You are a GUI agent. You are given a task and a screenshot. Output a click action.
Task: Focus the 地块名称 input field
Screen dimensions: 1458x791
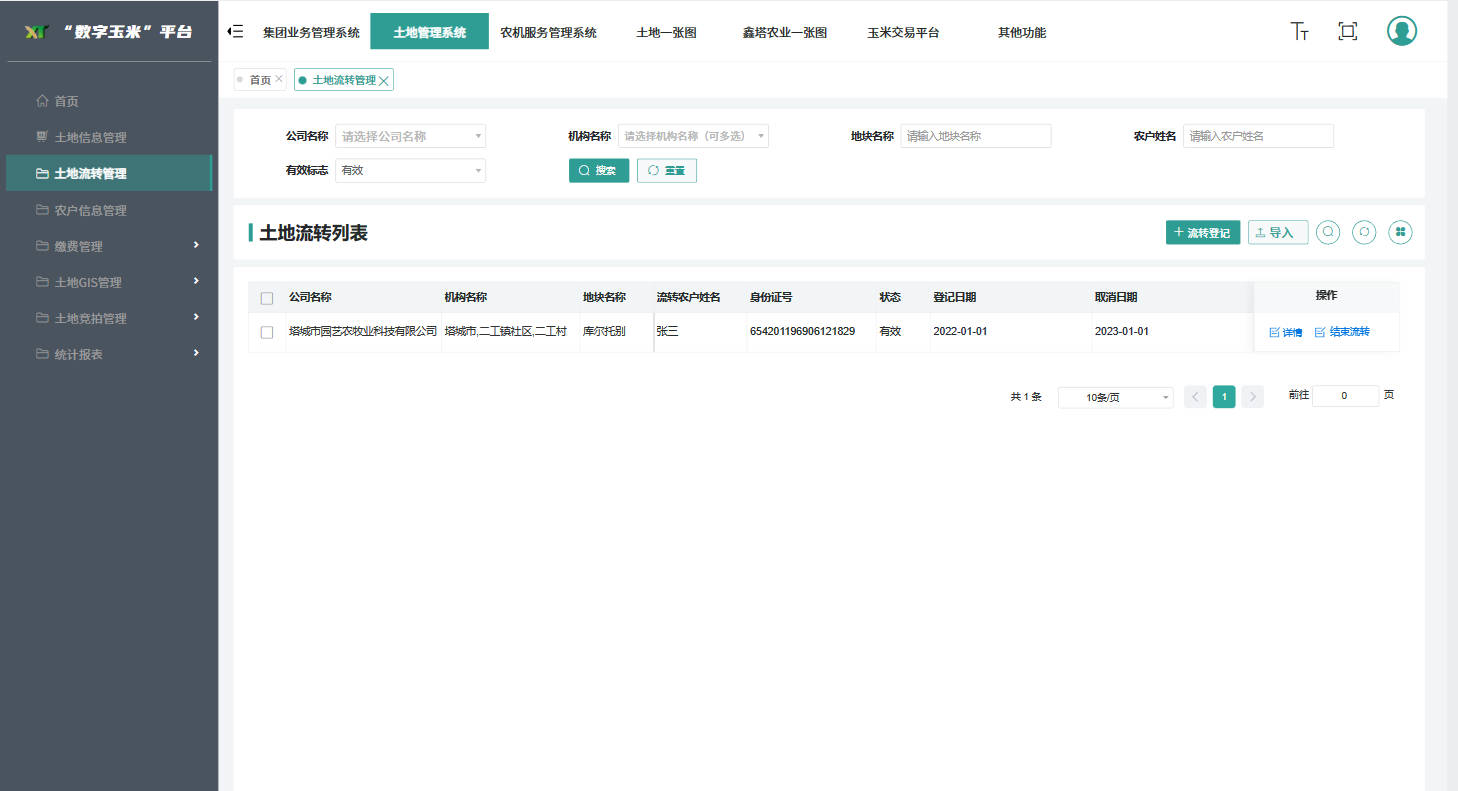(x=976, y=136)
